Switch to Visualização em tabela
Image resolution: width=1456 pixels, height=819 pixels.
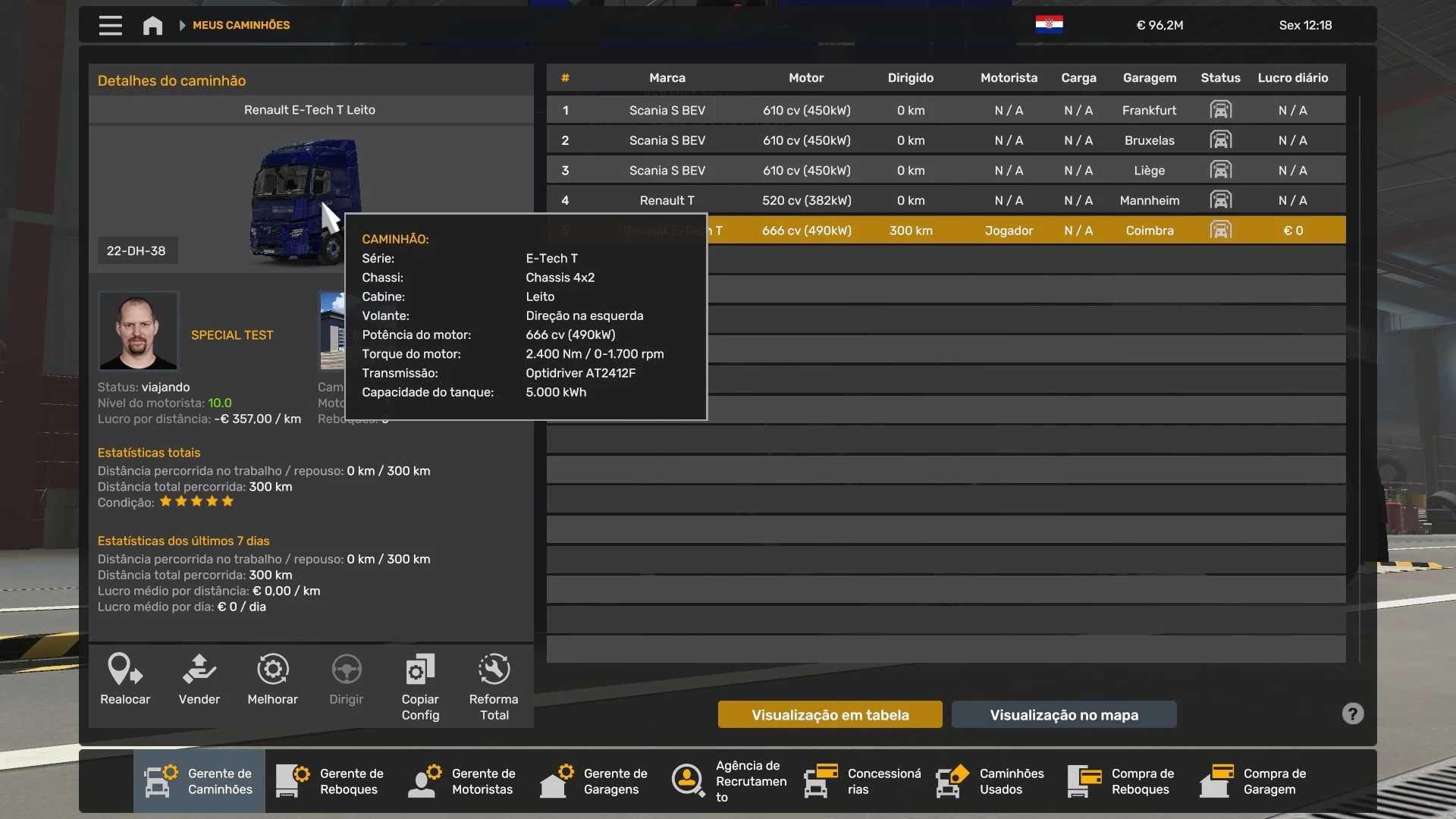(830, 714)
